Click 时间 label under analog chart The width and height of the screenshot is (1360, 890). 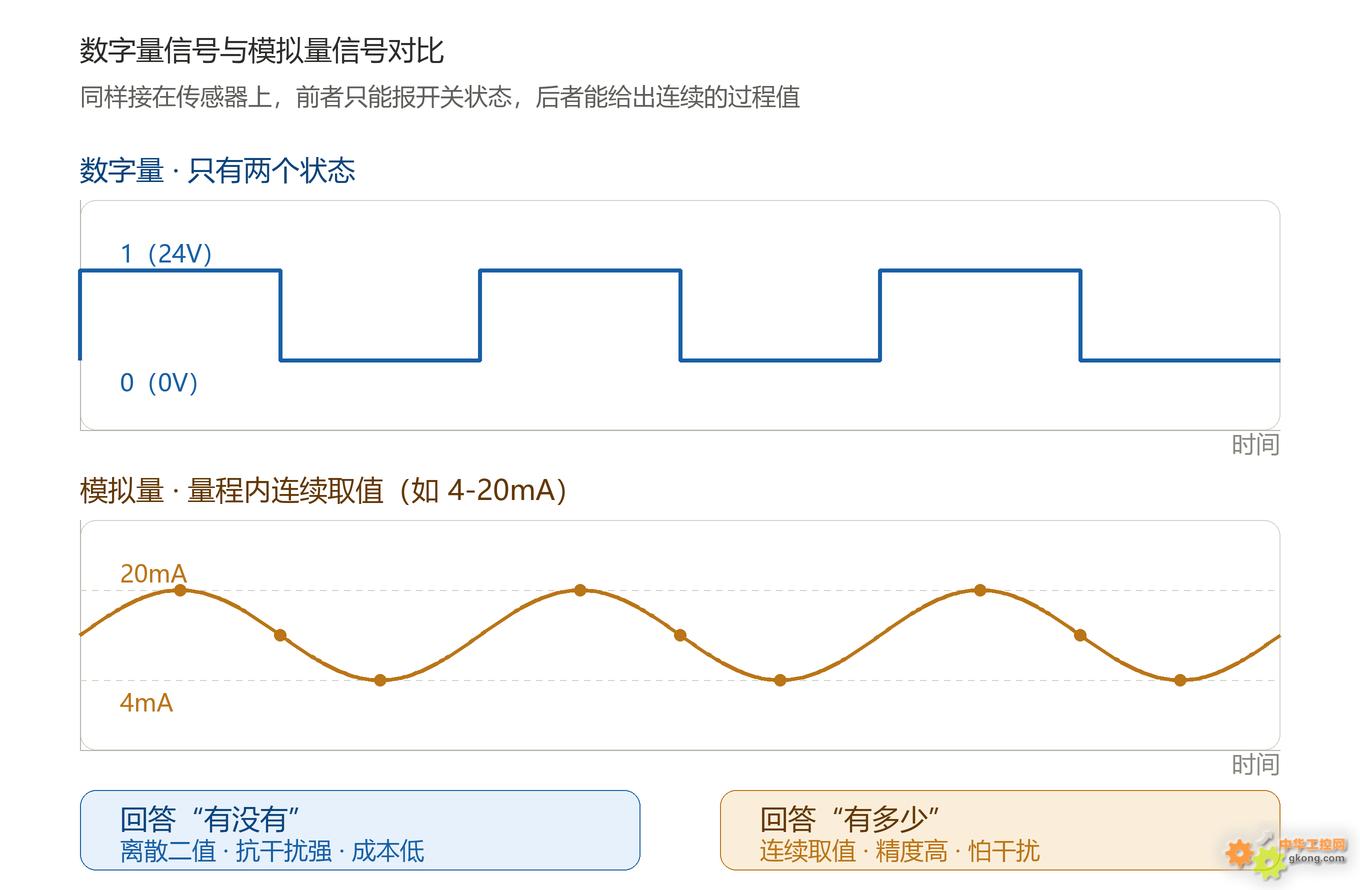click(1255, 764)
